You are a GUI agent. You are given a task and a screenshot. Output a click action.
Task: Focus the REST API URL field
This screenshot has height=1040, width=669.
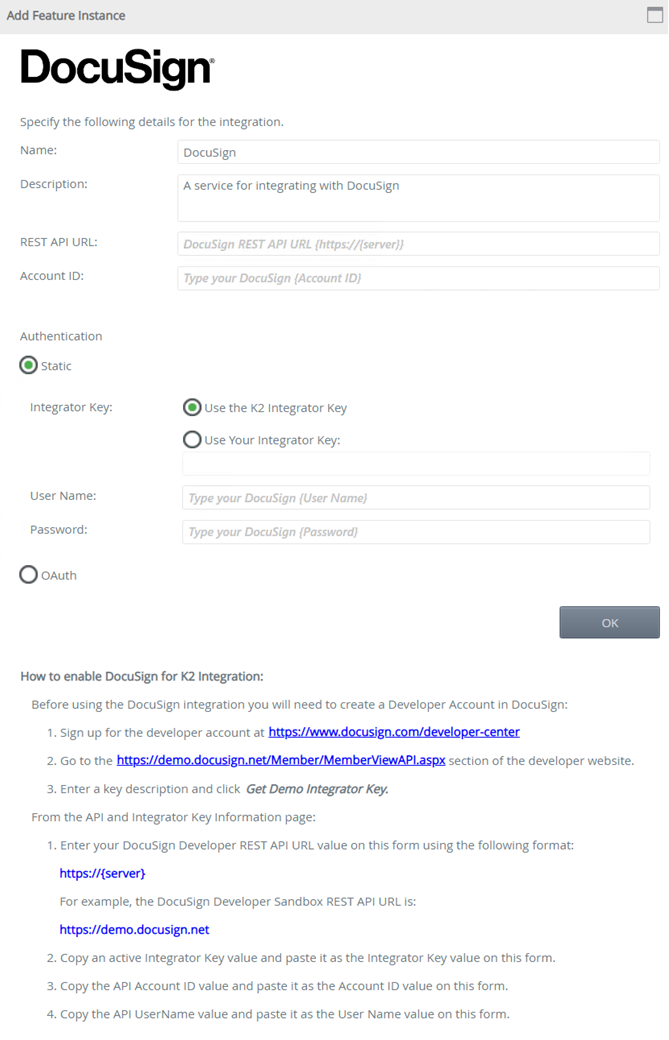(x=418, y=244)
